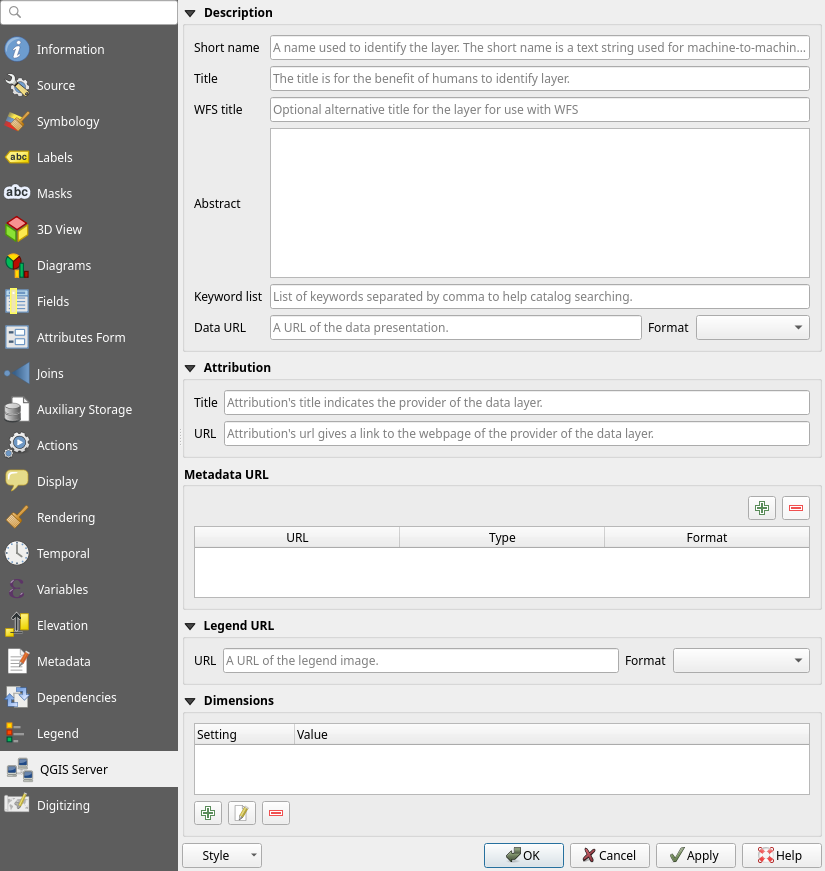This screenshot has height=871, width=825.
Task: Open the Data URL Format dropdown
Action: pos(753,327)
